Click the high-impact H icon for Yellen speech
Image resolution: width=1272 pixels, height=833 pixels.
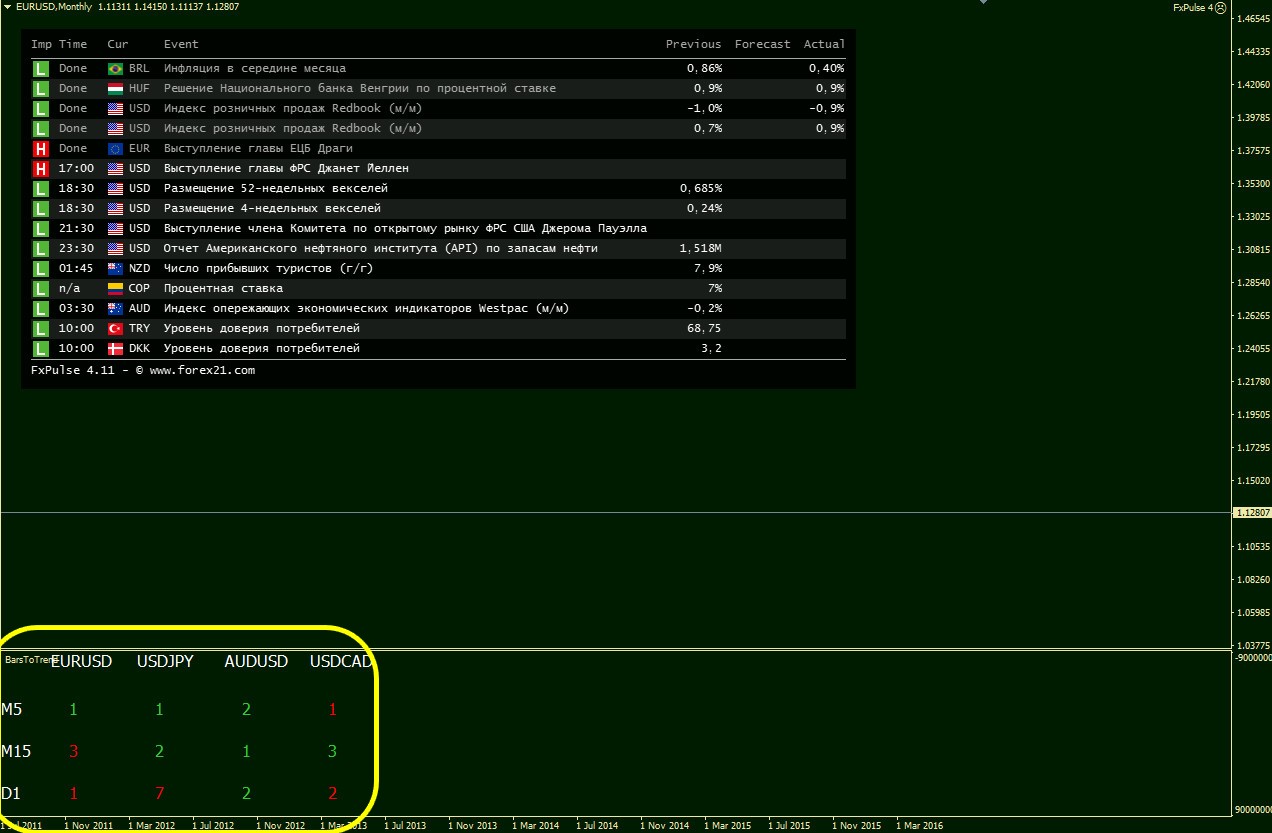(x=41, y=169)
